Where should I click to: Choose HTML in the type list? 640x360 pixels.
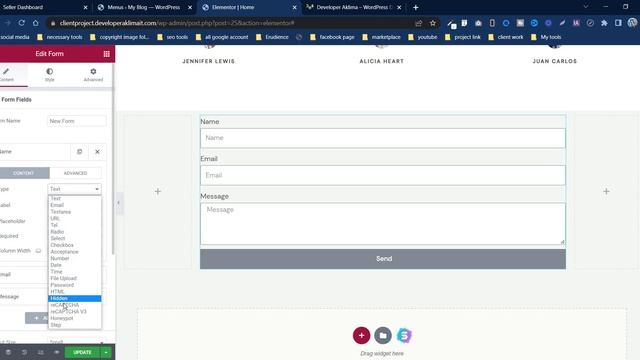74,292
